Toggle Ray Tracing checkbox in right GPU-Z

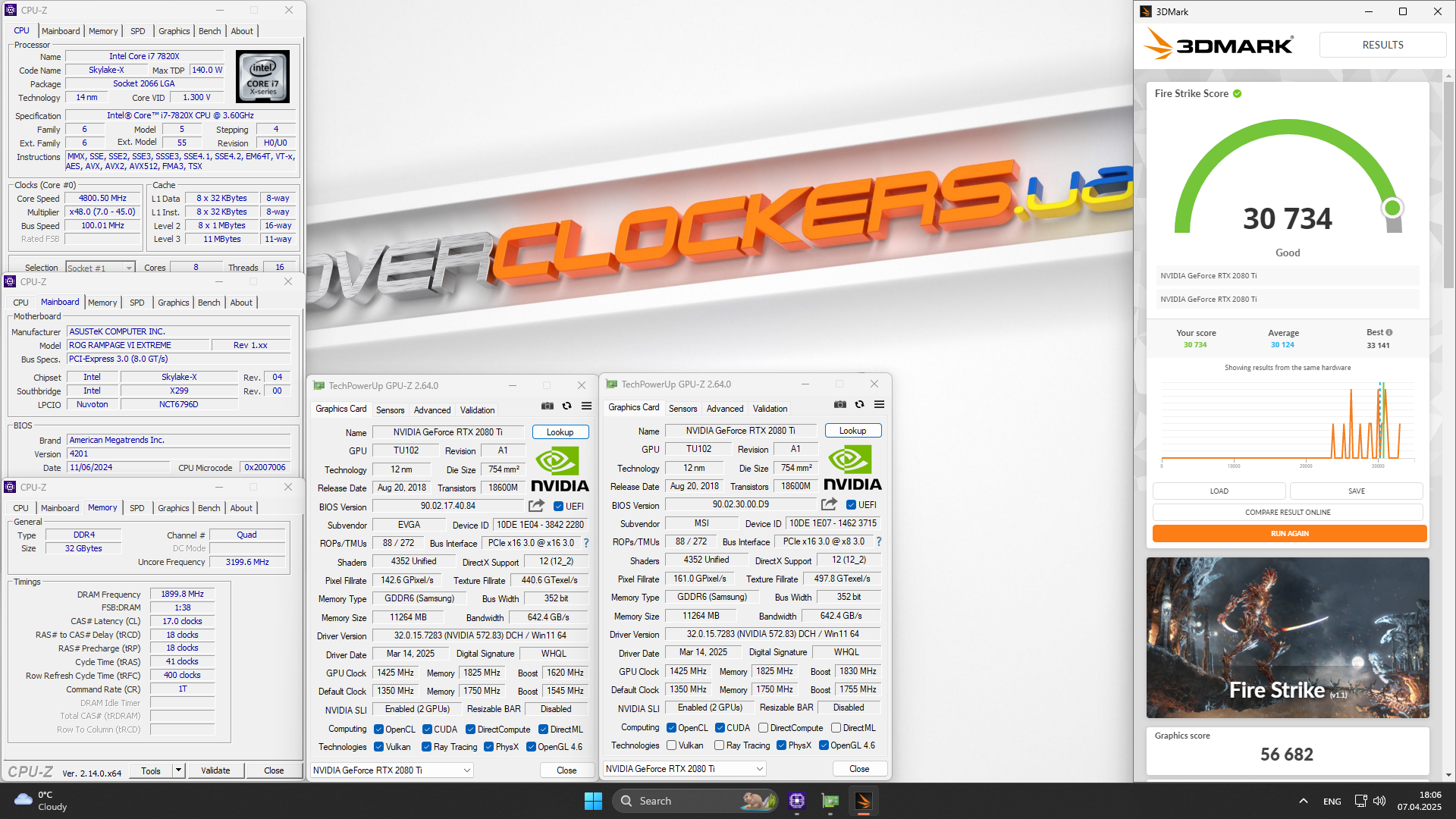click(x=719, y=745)
